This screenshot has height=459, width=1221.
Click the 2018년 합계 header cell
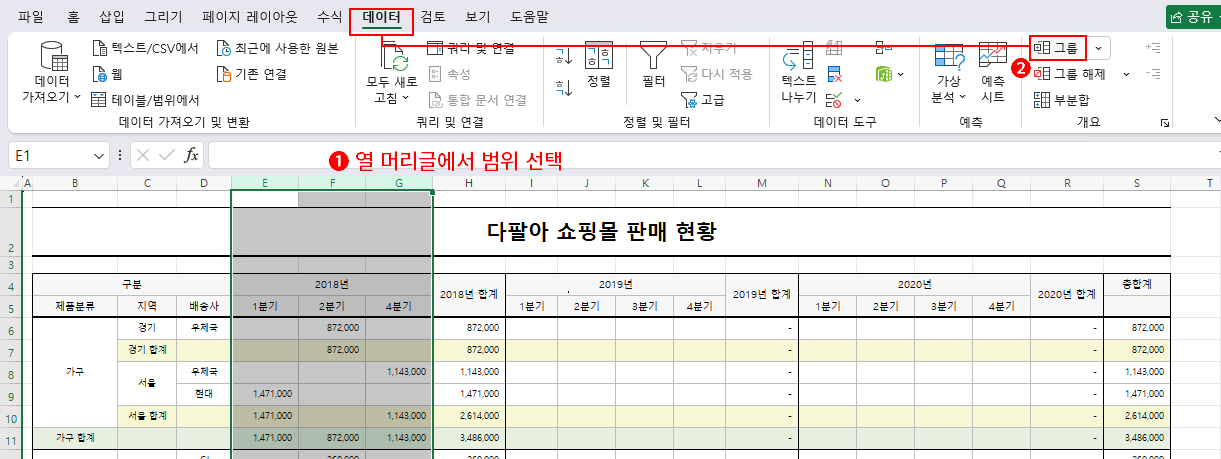[469, 293]
